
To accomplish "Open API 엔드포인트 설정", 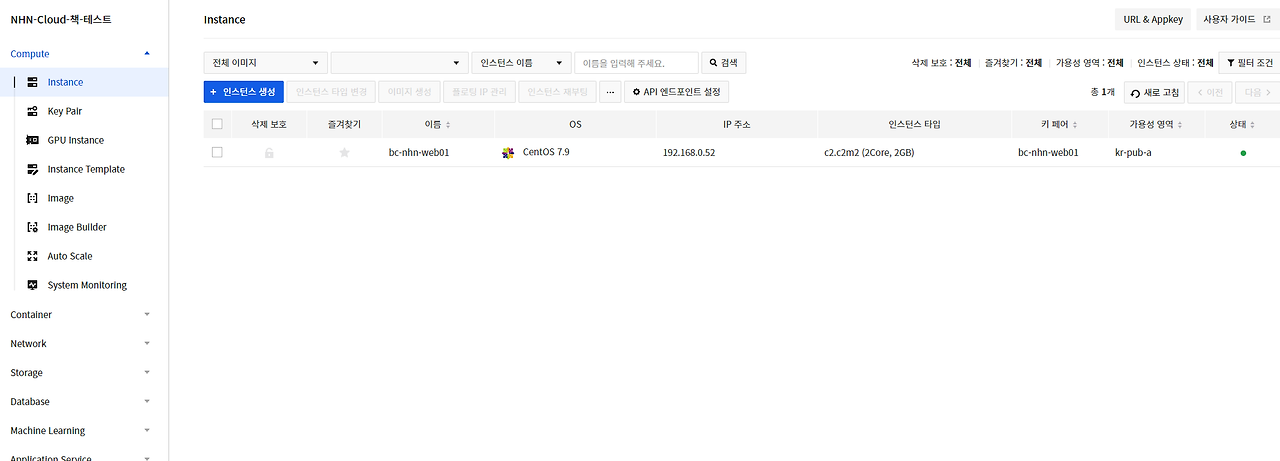I will point(676,92).
